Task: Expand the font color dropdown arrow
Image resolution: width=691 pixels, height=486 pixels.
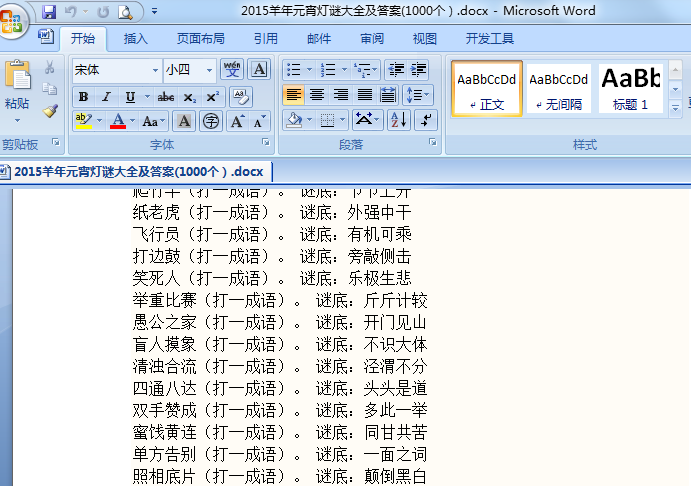Action: pyautogui.click(x=133, y=121)
